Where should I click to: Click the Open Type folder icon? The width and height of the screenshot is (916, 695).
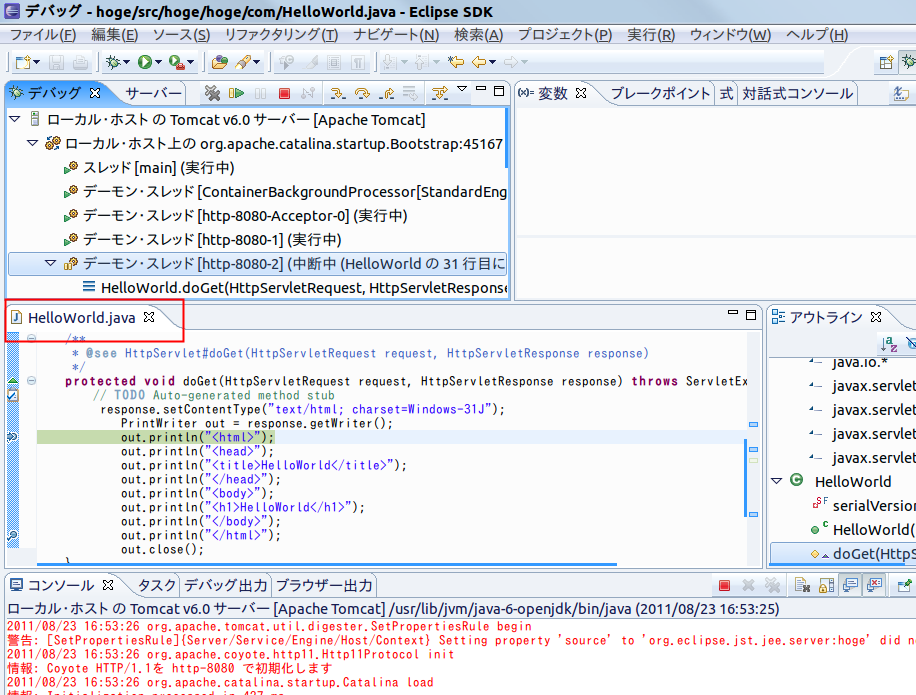pyautogui.click(x=220, y=62)
